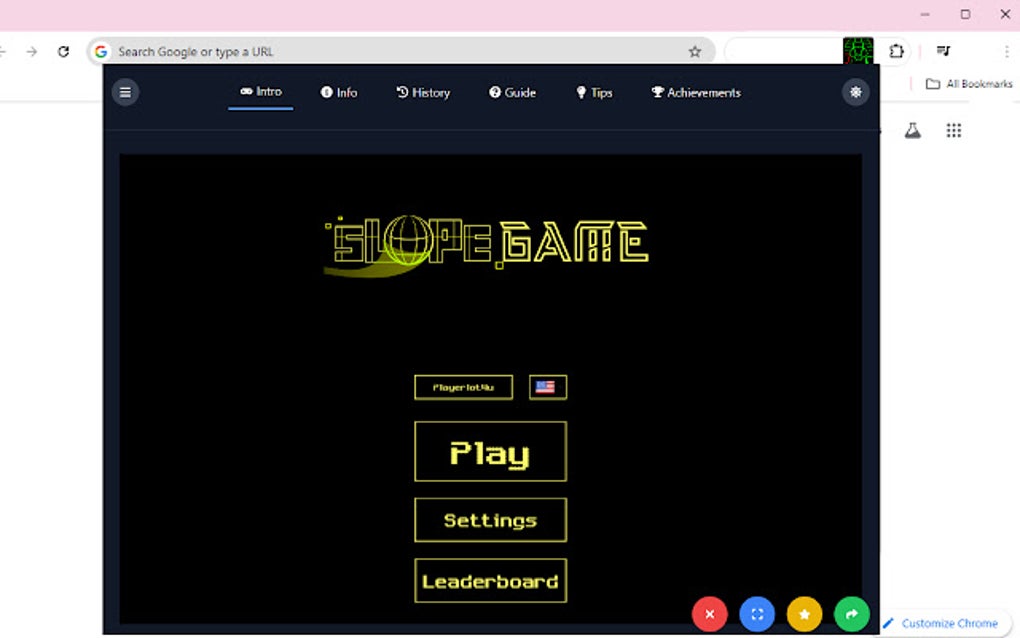Toggle fullscreen using the blue circular icon
Viewport: 1020px width, 638px height.
[757, 614]
